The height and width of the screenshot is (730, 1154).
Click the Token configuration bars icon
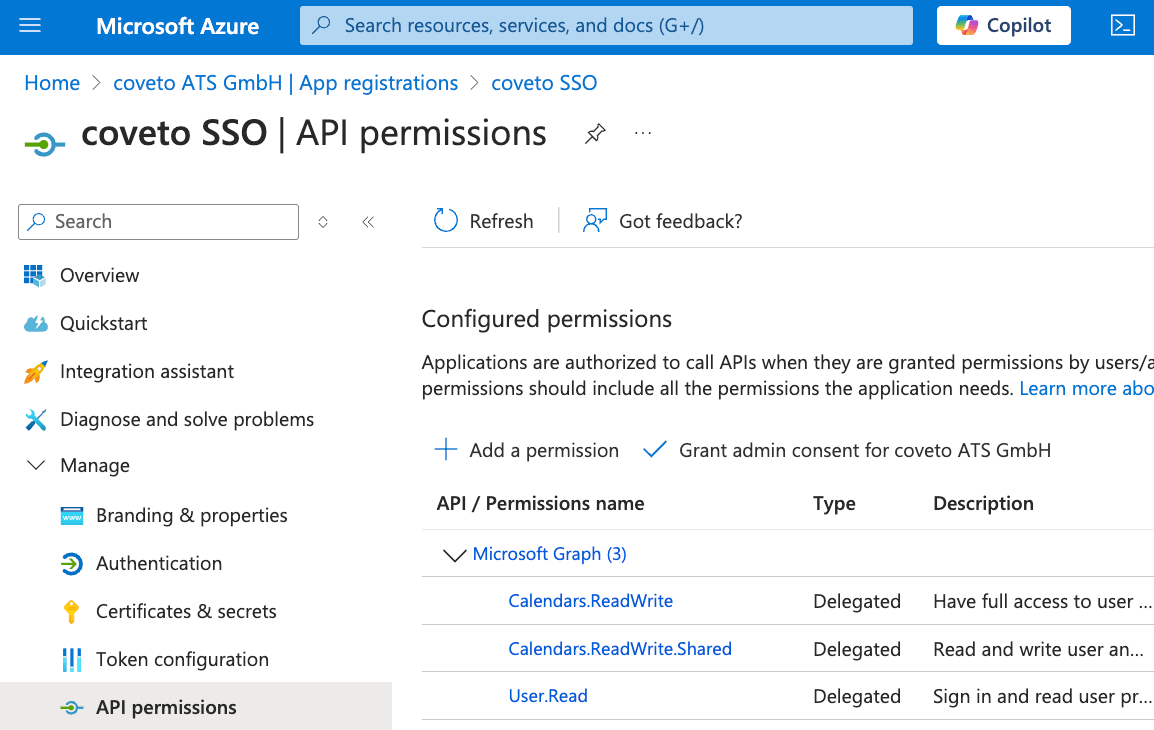click(x=71, y=659)
